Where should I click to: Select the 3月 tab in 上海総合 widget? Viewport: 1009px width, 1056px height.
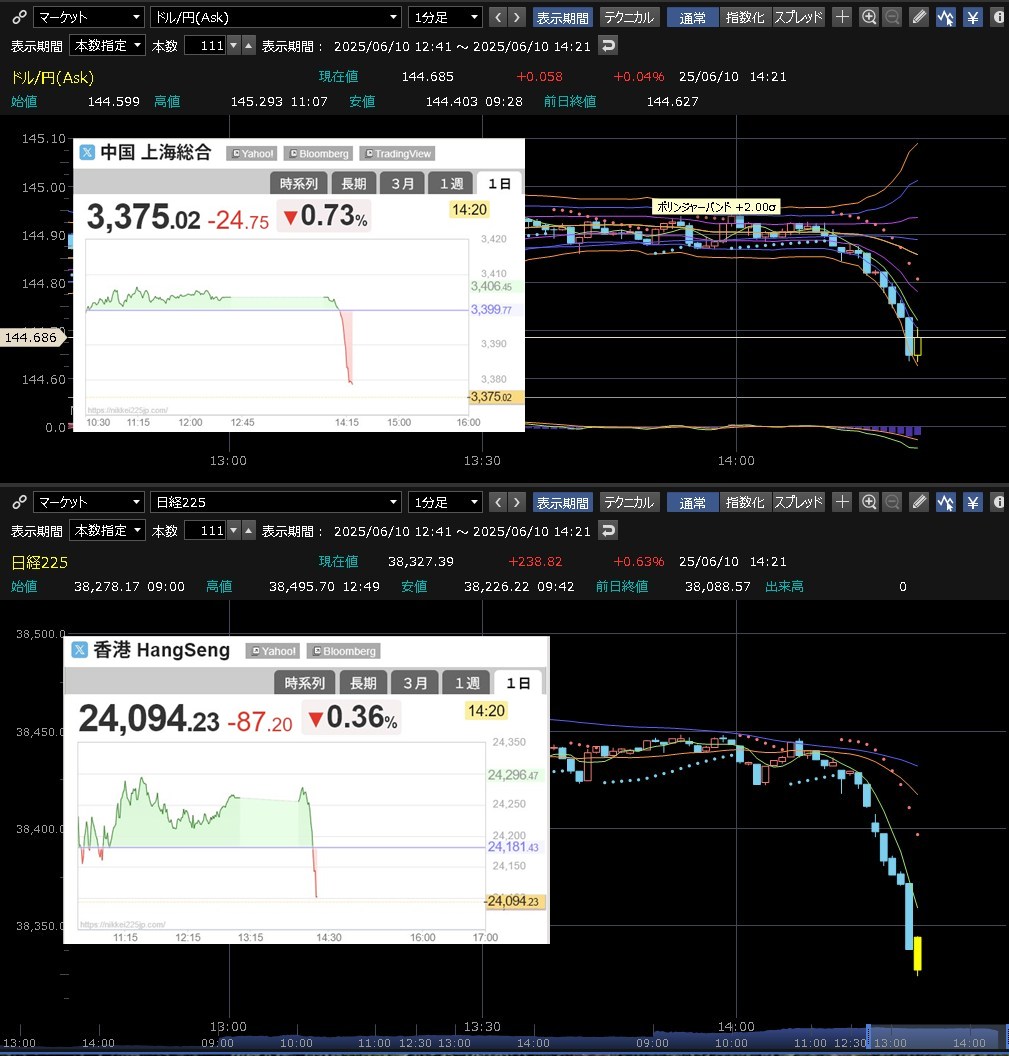pyautogui.click(x=403, y=183)
